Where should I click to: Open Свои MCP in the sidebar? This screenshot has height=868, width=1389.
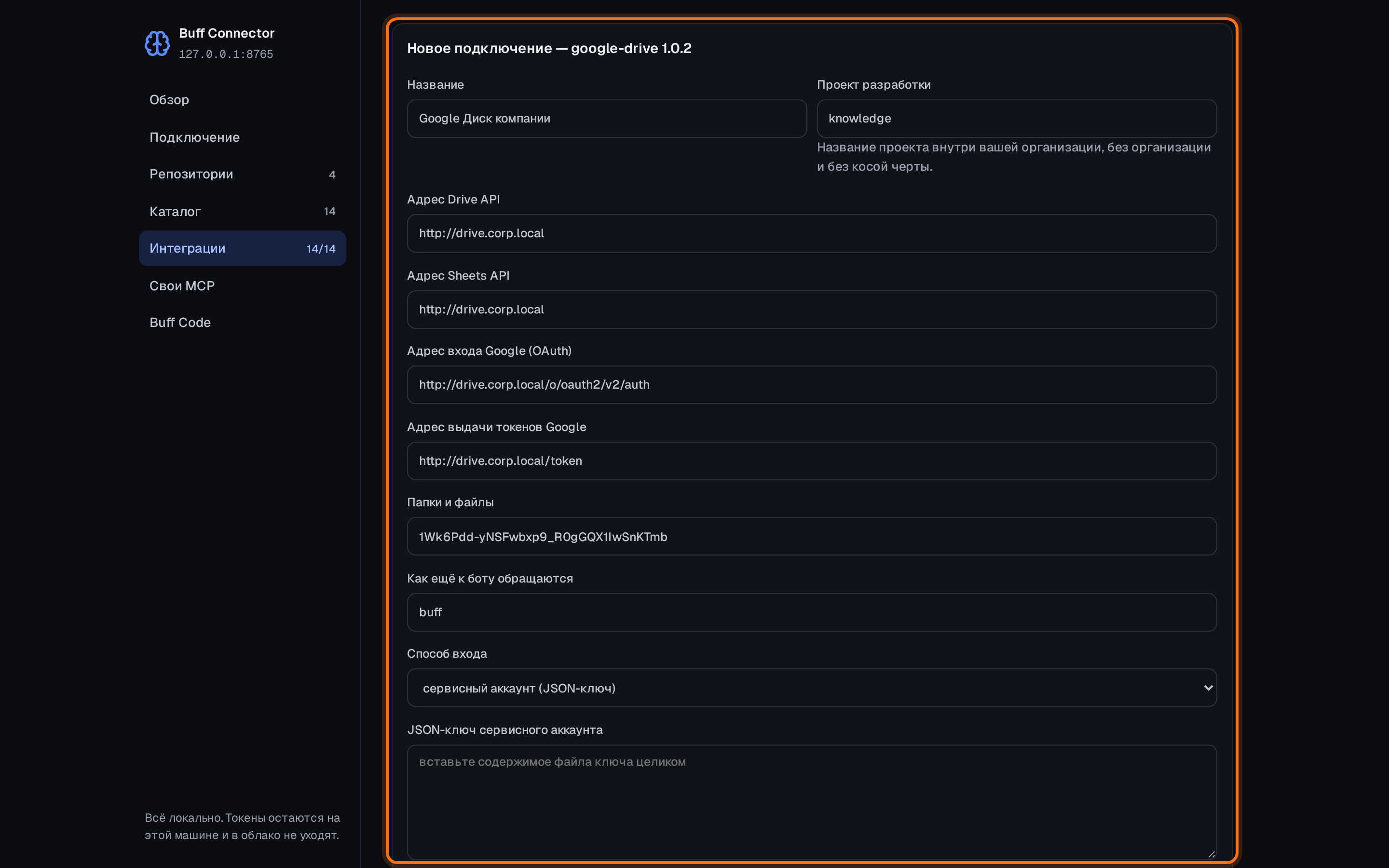coord(242,286)
